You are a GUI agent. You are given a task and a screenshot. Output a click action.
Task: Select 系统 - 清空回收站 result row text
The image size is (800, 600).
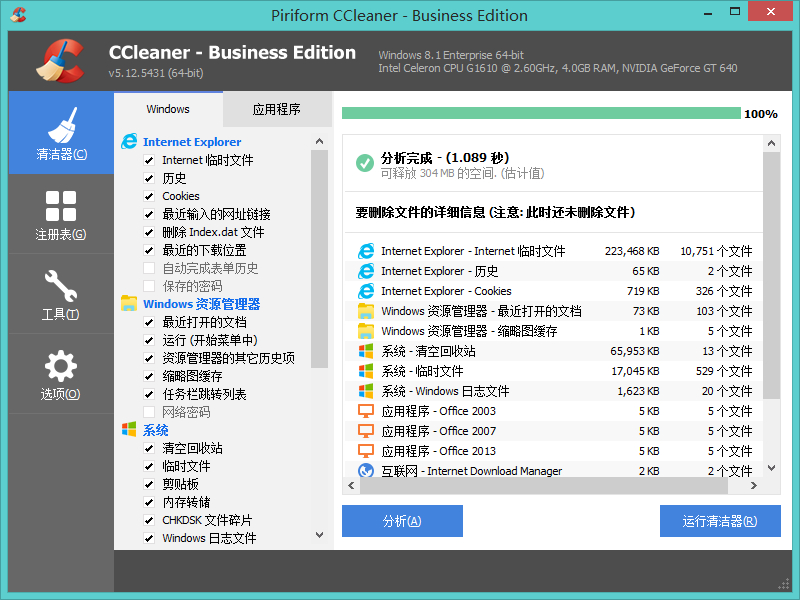click(428, 351)
